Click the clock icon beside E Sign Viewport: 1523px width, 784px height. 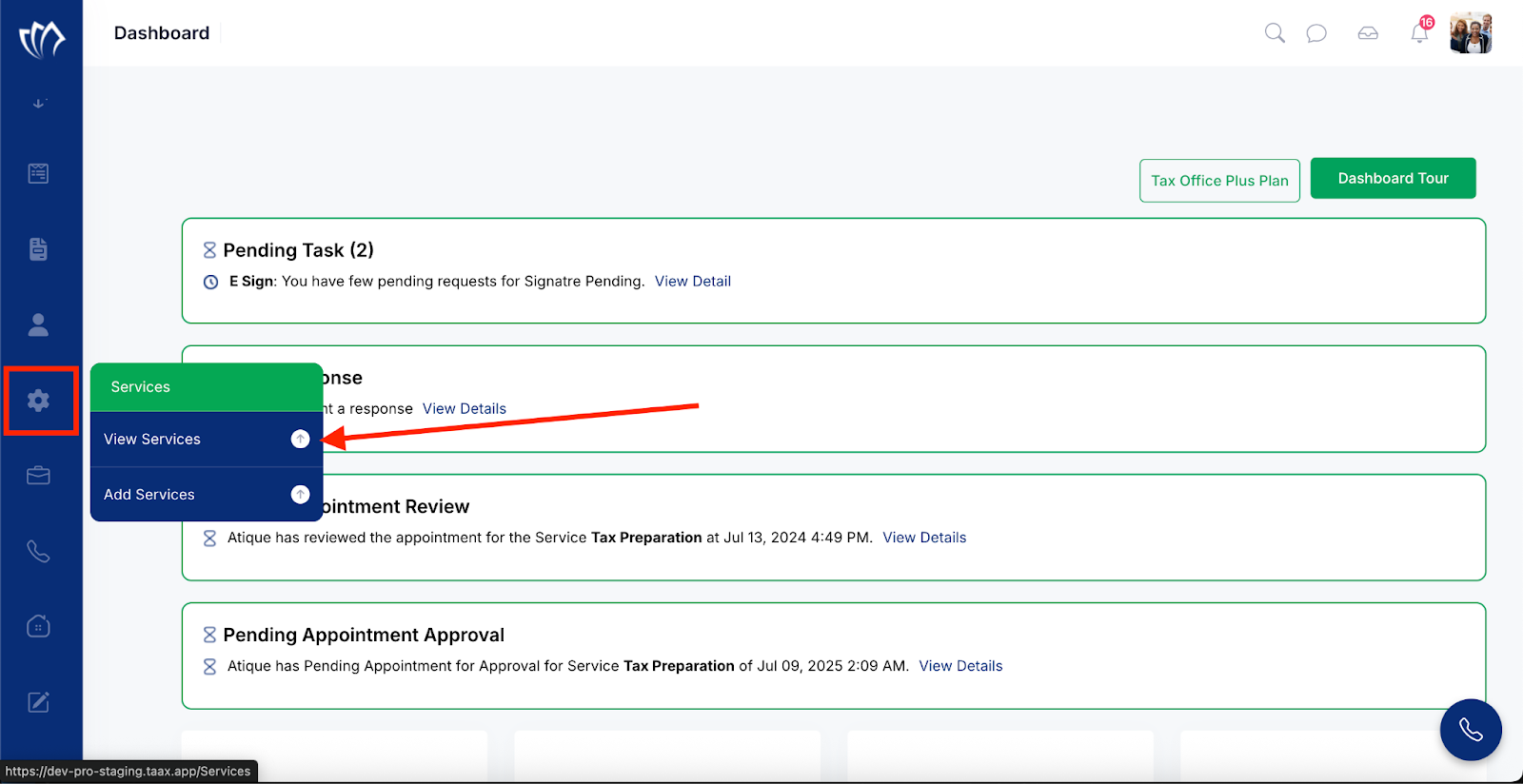coord(211,282)
